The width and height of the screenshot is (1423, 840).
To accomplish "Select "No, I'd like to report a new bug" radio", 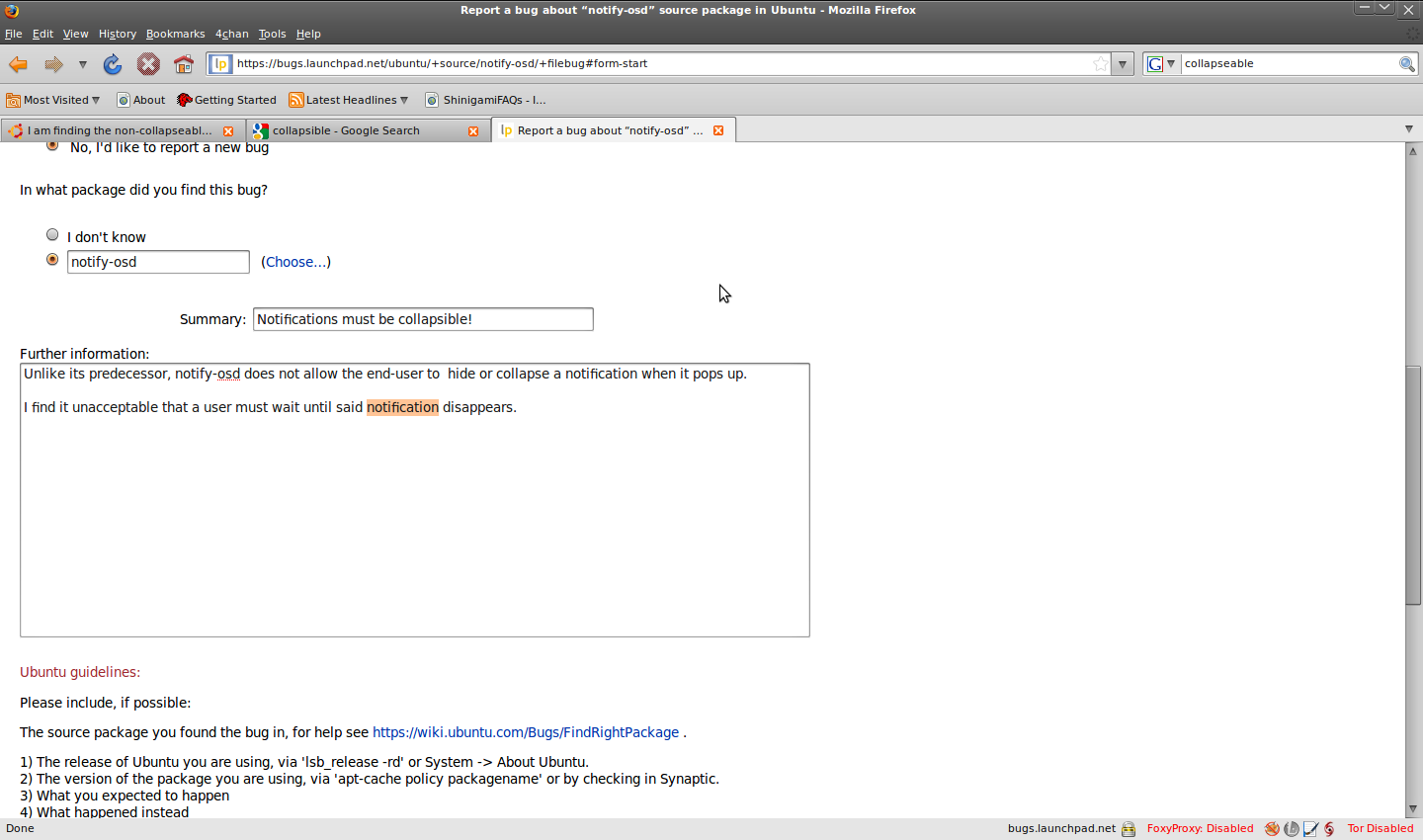I will (52, 145).
